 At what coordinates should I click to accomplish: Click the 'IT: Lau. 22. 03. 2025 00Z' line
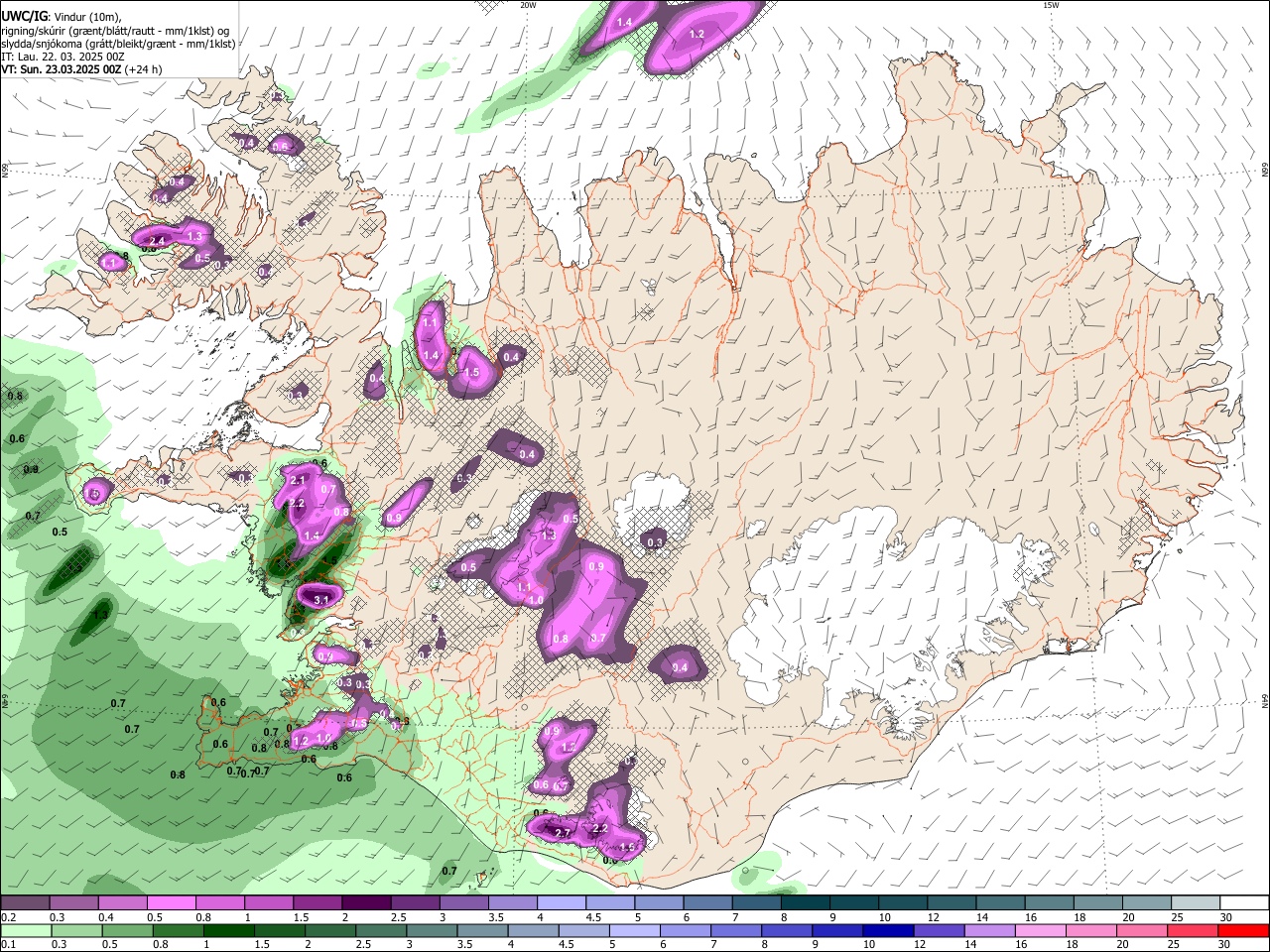tap(63, 57)
